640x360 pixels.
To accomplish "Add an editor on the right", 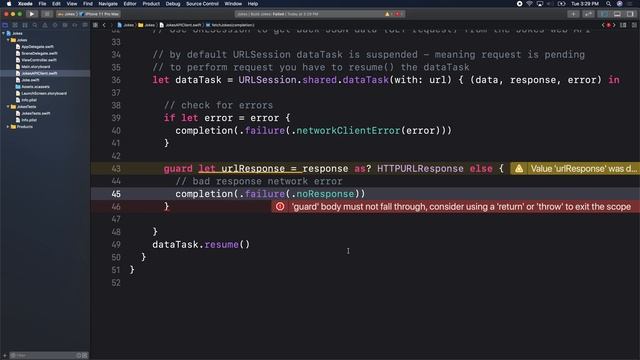I will coord(634,25).
